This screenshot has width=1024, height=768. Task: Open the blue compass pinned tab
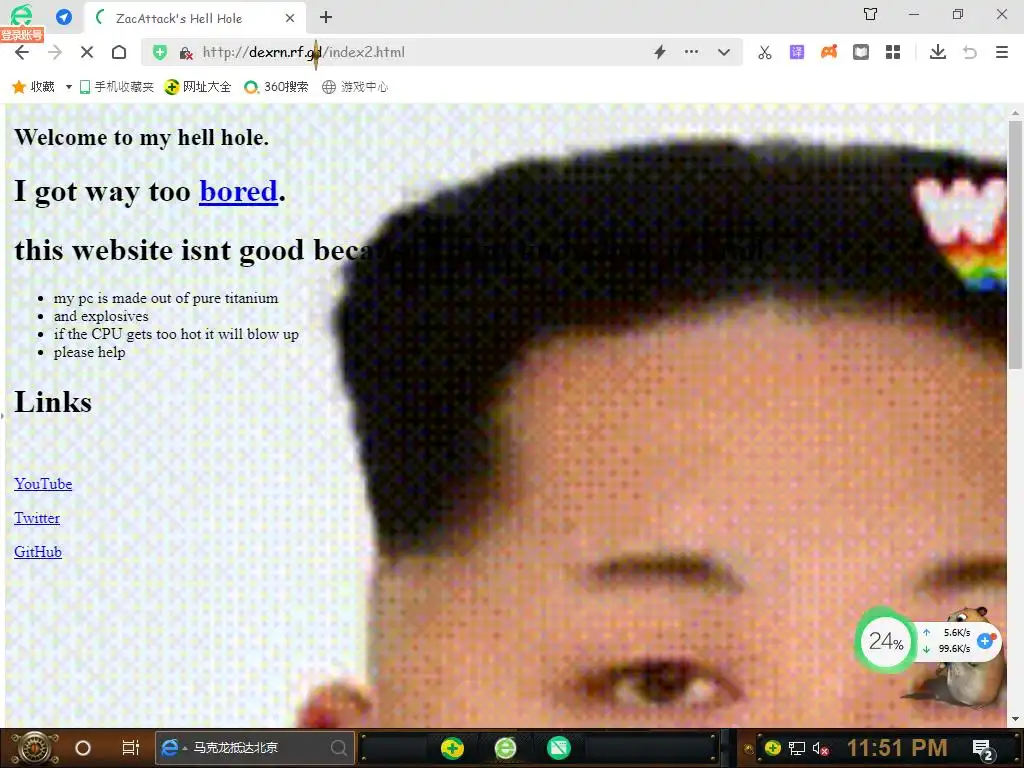point(64,18)
